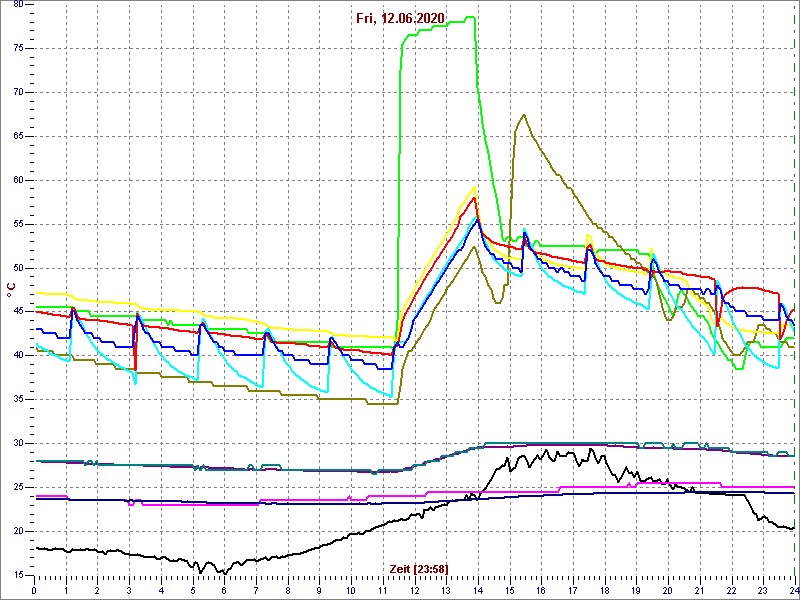Click hour 6 on the time axis

point(224,590)
